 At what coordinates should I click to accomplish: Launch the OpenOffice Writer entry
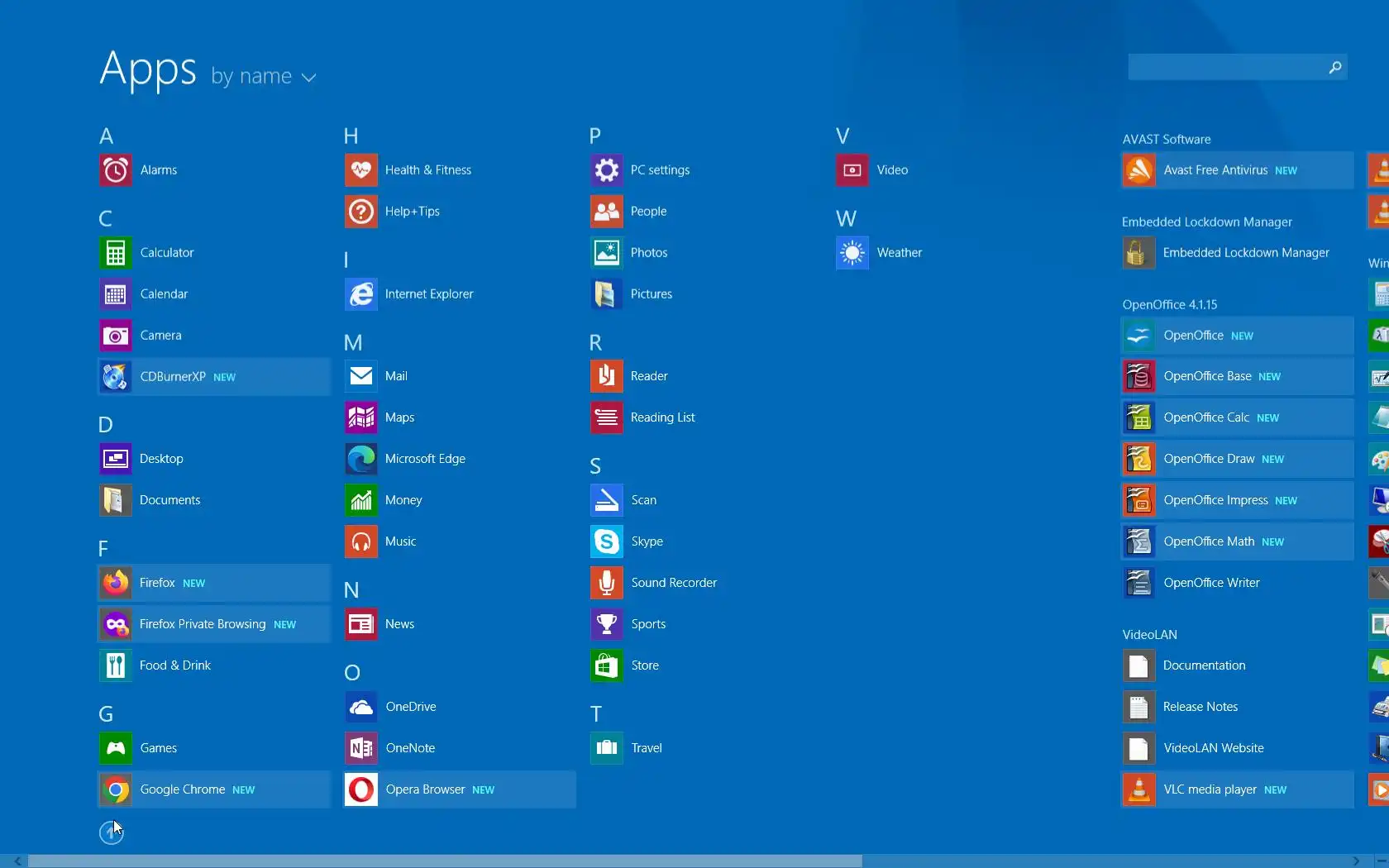(x=1238, y=583)
